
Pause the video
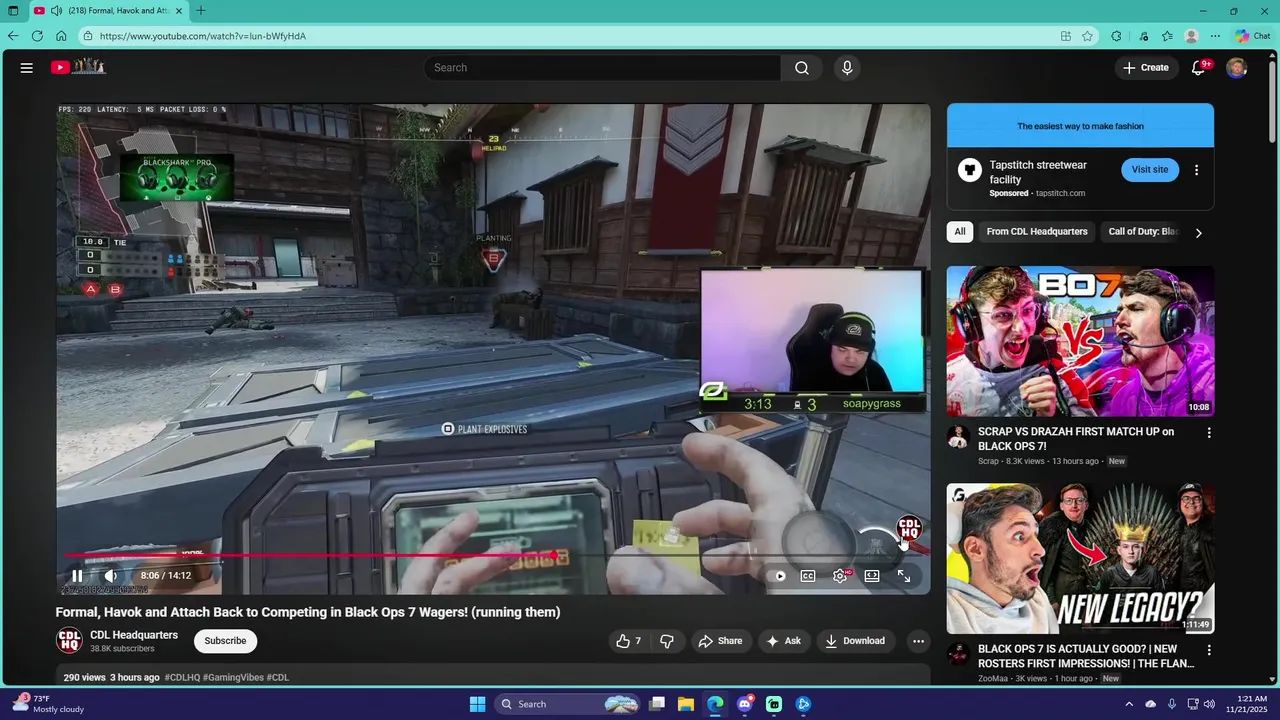pos(77,576)
